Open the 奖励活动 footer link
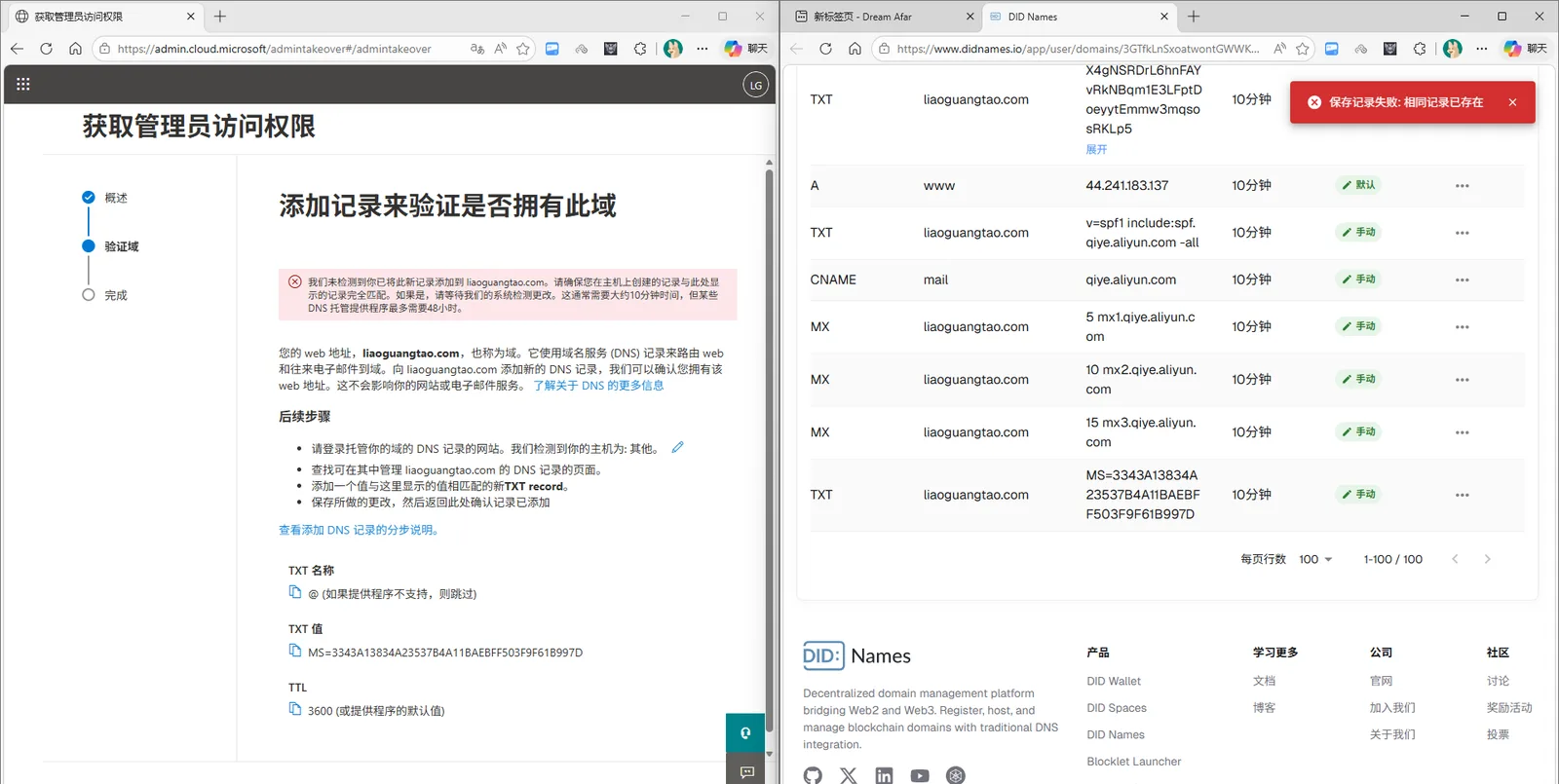This screenshot has width=1559, height=784. click(1509, 708)
